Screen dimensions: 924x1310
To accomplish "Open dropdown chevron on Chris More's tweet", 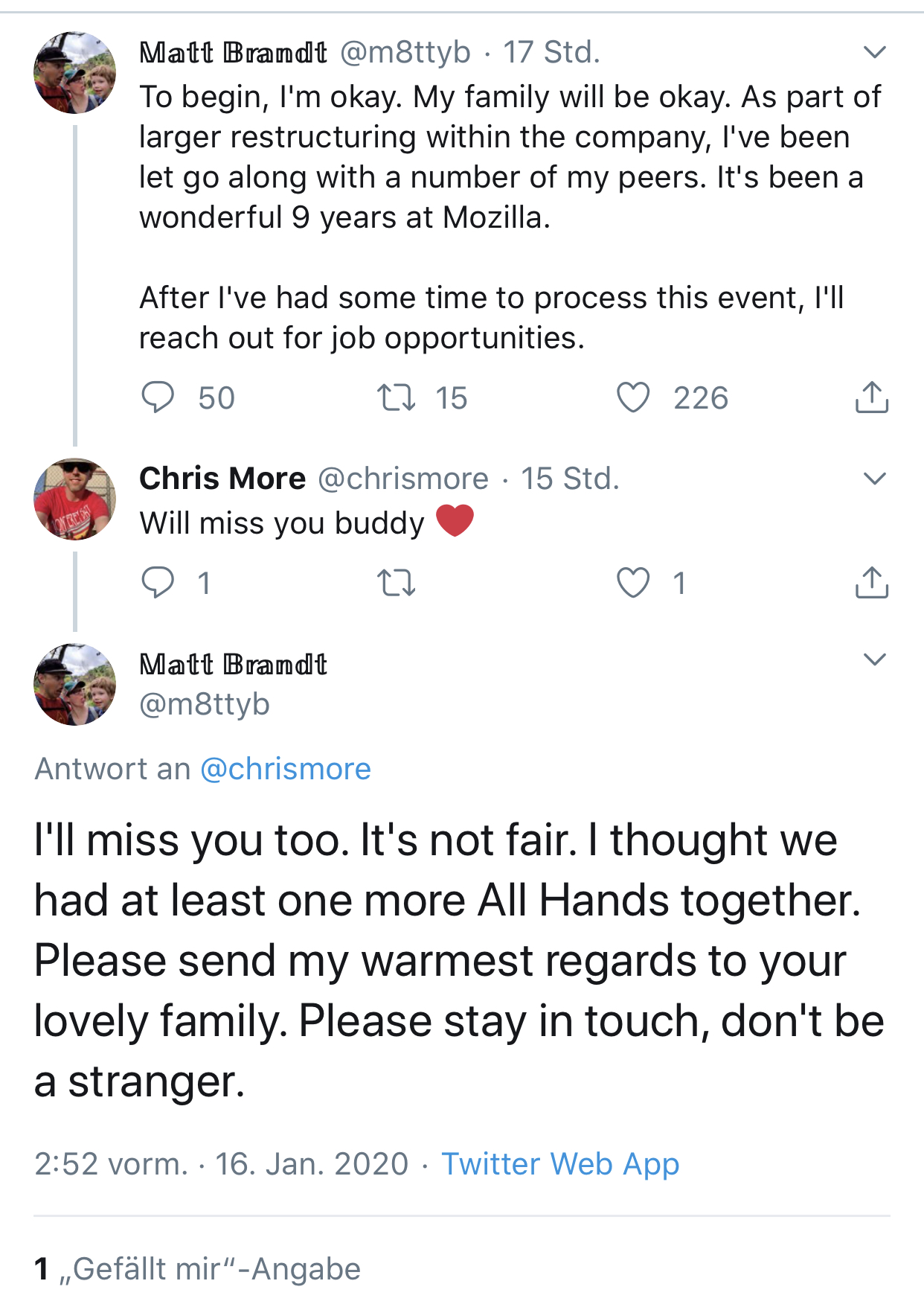I will pos(874,479).
